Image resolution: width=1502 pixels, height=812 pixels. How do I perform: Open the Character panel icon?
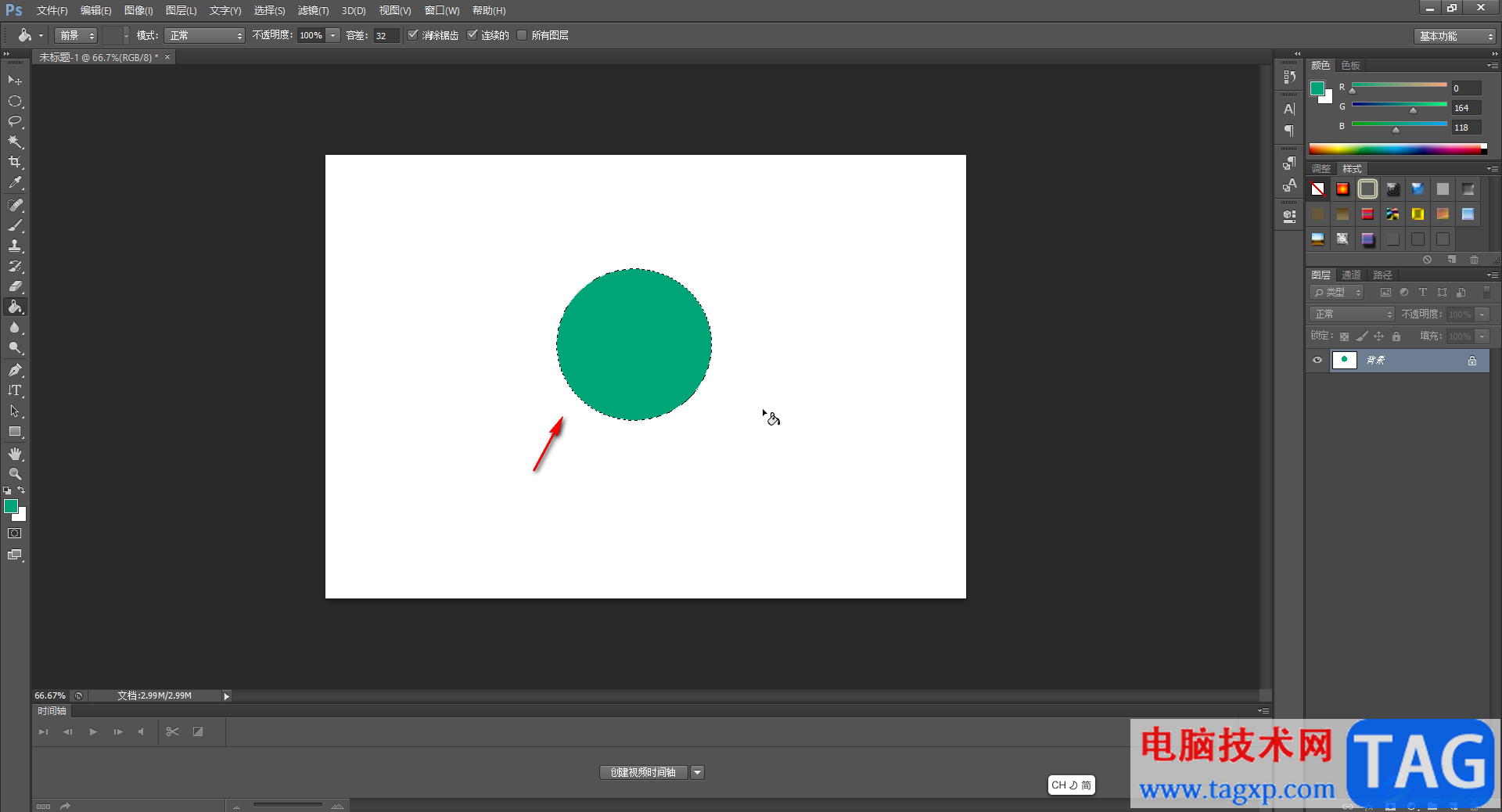(1289, 109)
